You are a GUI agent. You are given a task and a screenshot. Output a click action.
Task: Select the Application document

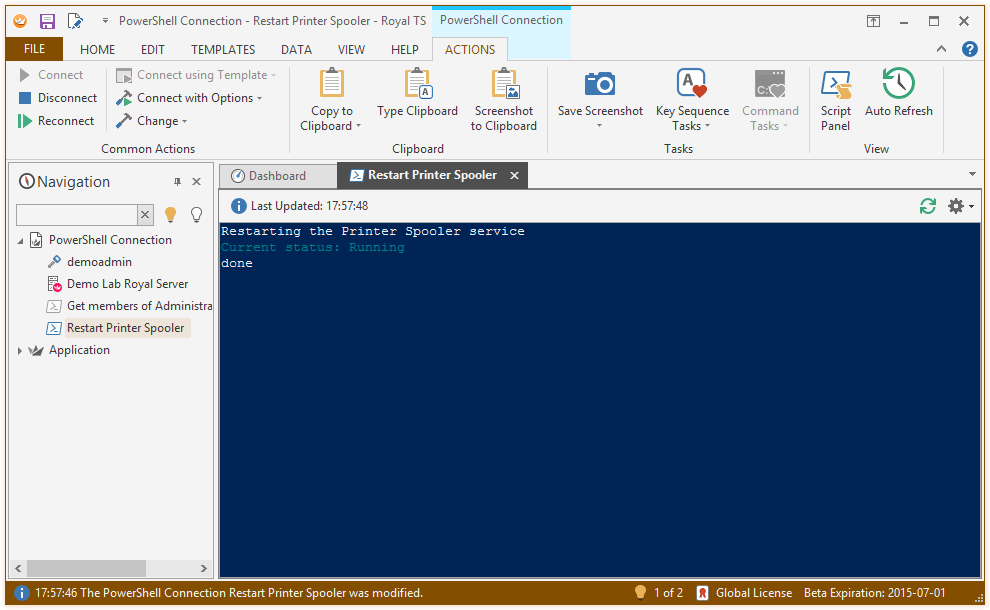[x=69, y=350]
